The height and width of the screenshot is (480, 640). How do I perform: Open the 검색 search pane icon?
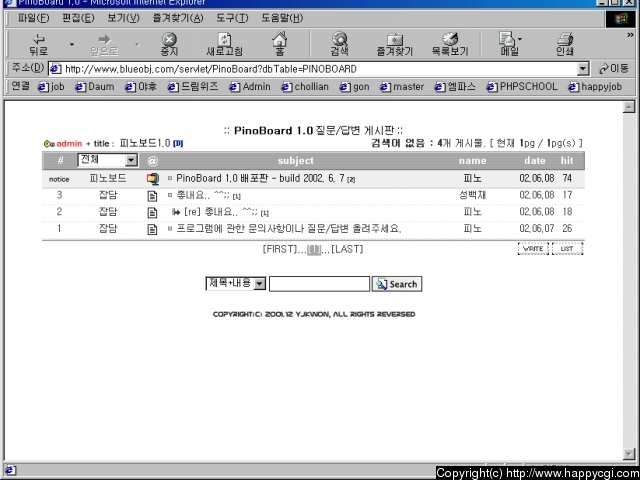tap(340, 45)
